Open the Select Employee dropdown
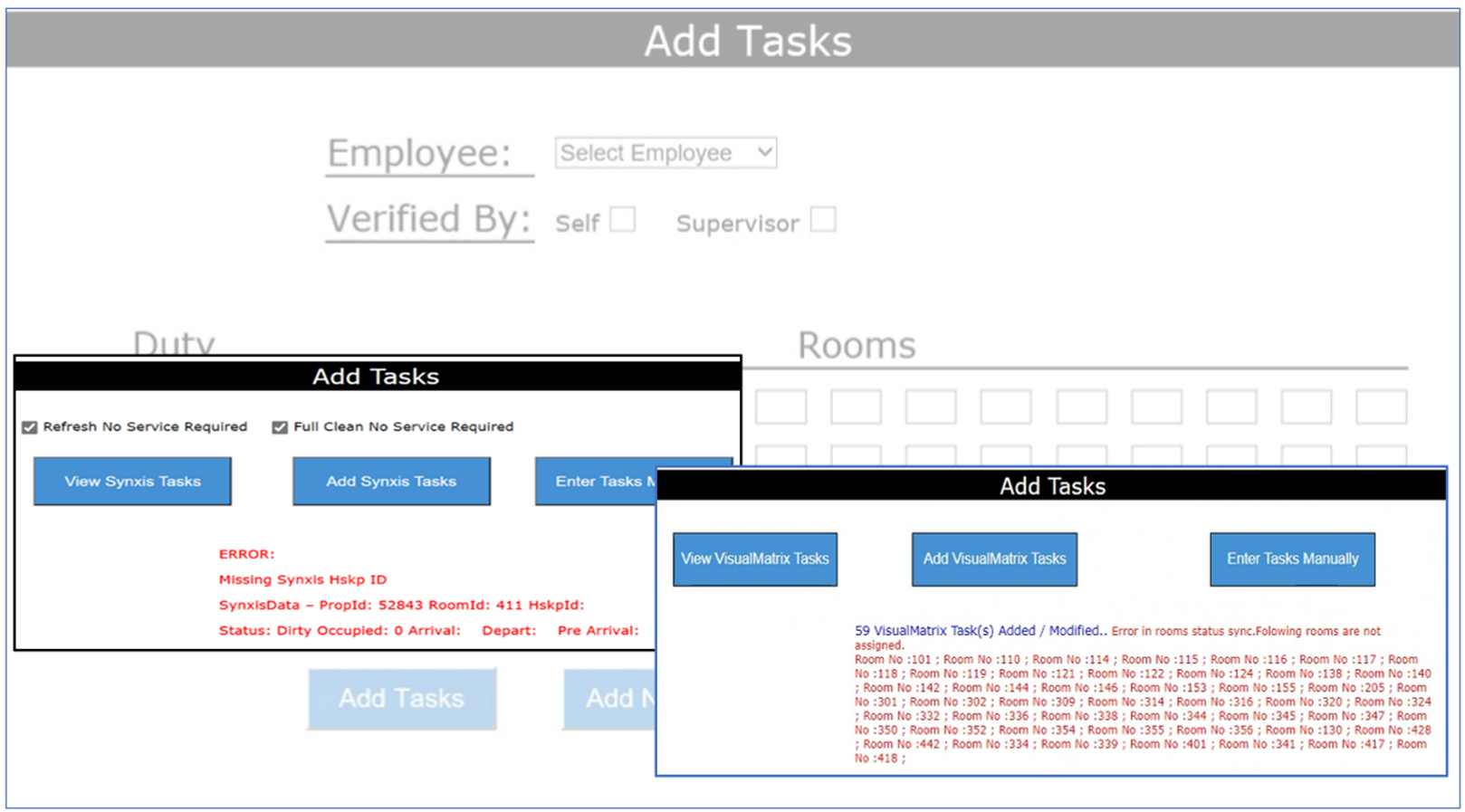Screen dimensions: 1465x812 tap(665, 153)
